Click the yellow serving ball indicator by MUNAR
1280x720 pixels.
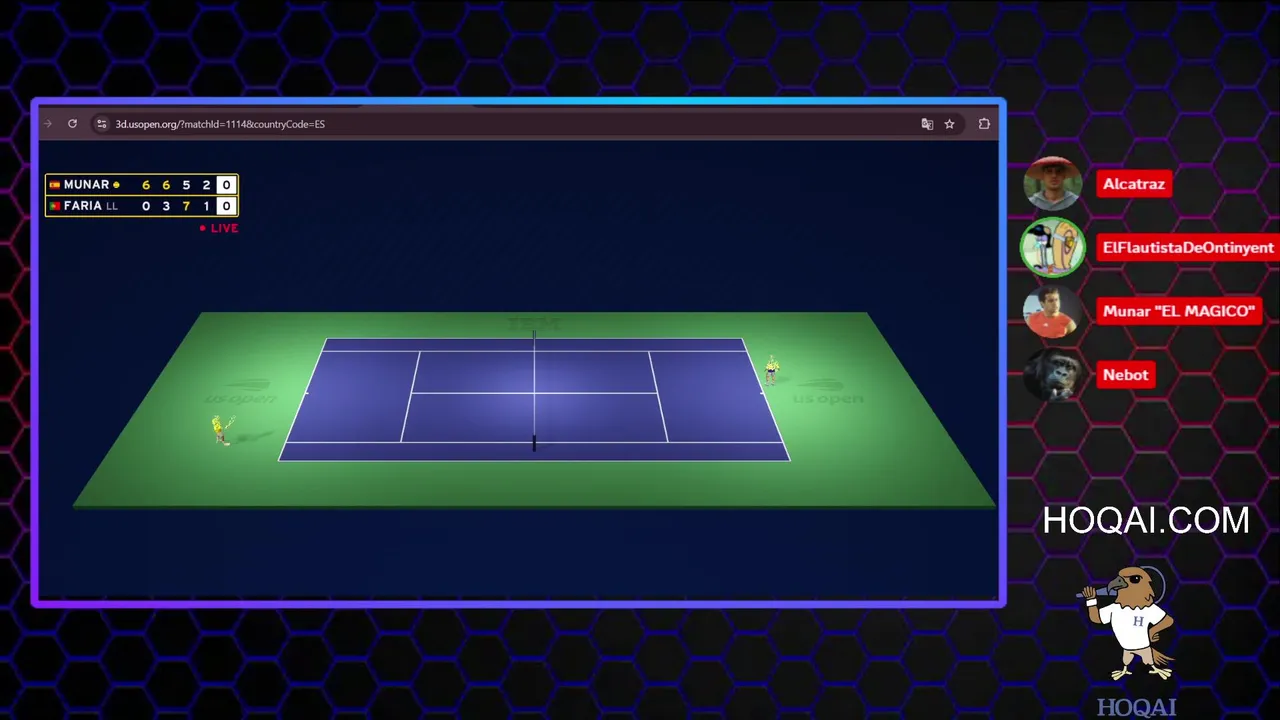click(116, 185)
